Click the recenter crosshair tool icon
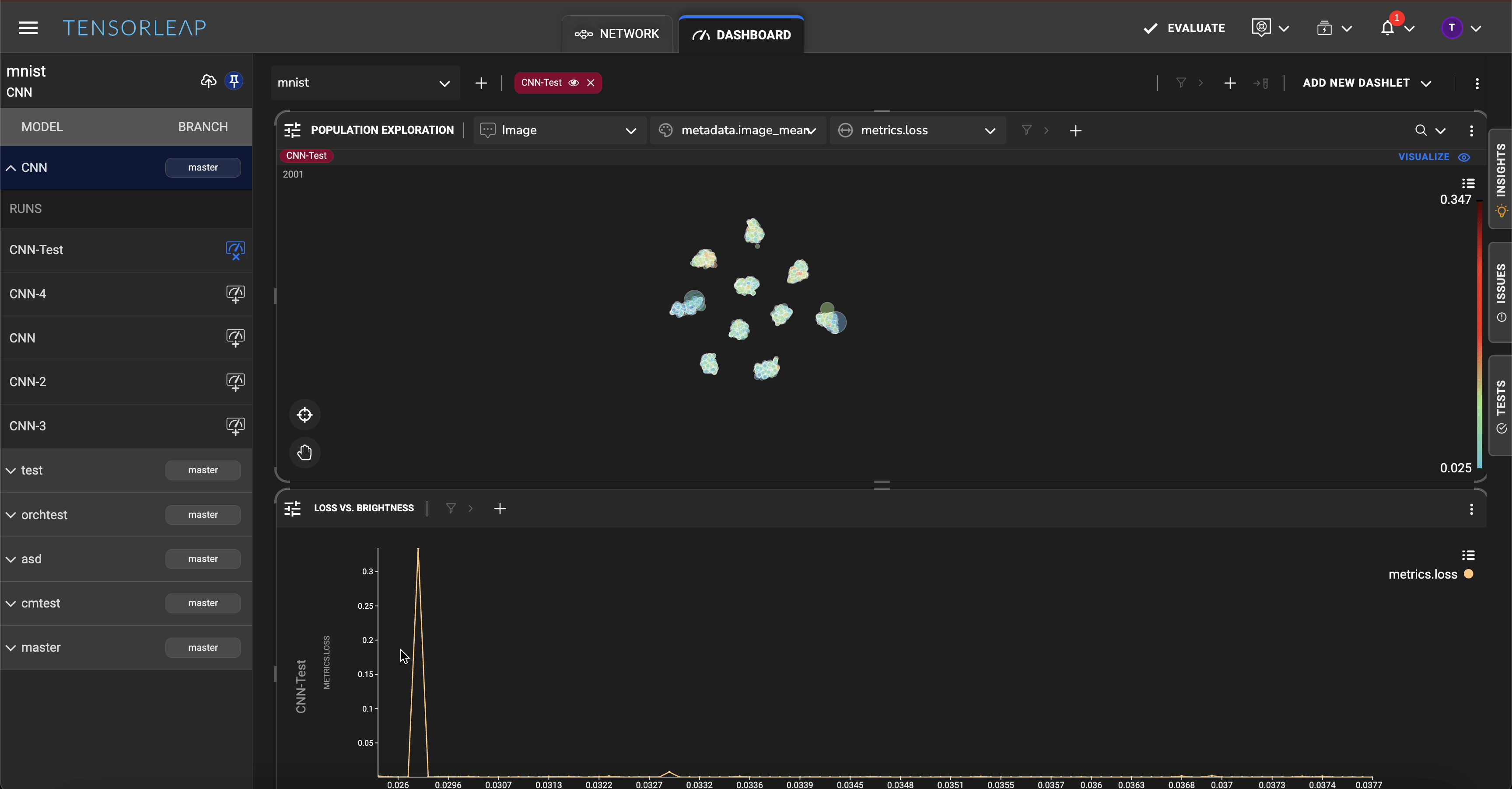The width and height of the screenshot is (1512, 789). 304,415
